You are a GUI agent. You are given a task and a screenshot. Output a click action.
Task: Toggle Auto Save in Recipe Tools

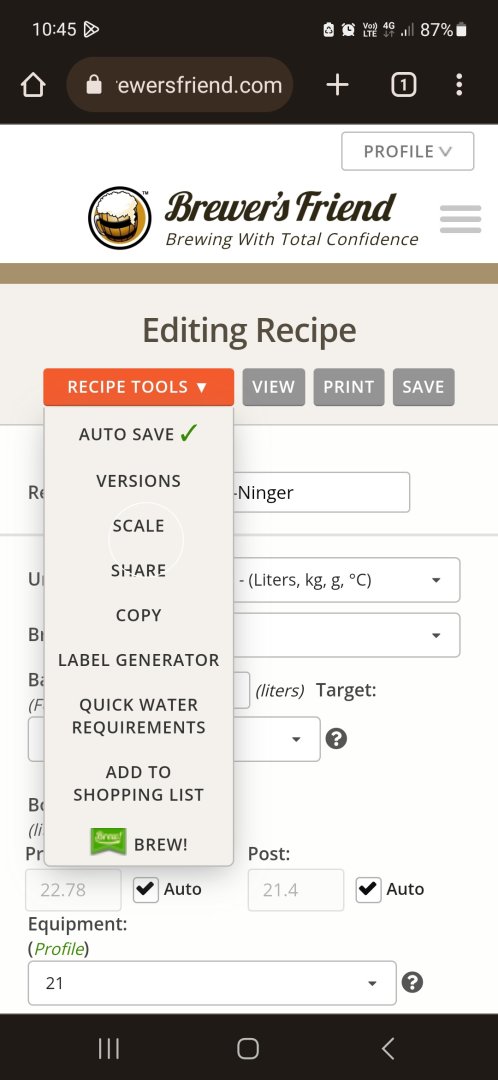pos(138,433)
